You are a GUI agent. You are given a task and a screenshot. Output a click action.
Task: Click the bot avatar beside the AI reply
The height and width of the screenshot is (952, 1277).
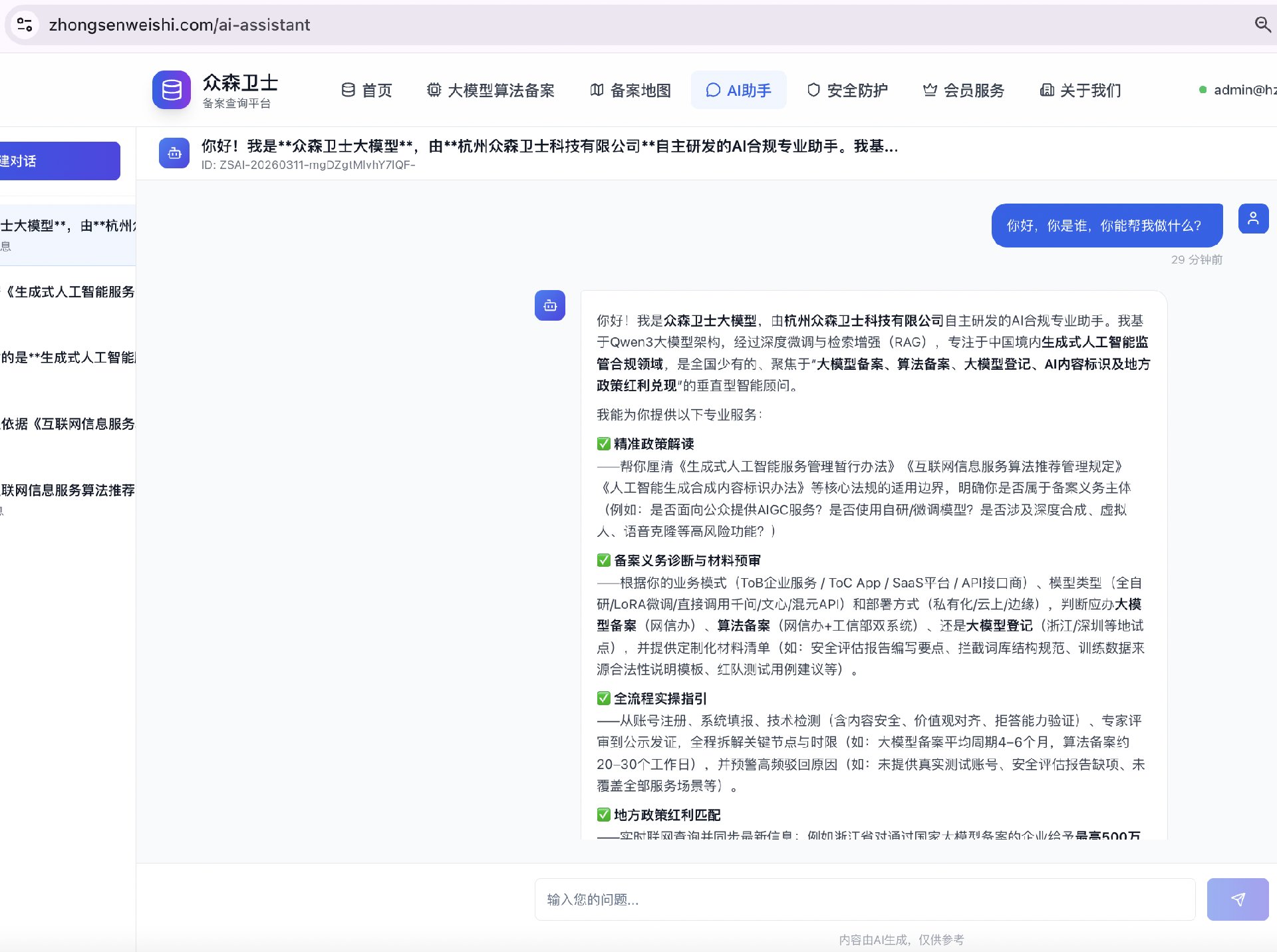tap(550, 305)
